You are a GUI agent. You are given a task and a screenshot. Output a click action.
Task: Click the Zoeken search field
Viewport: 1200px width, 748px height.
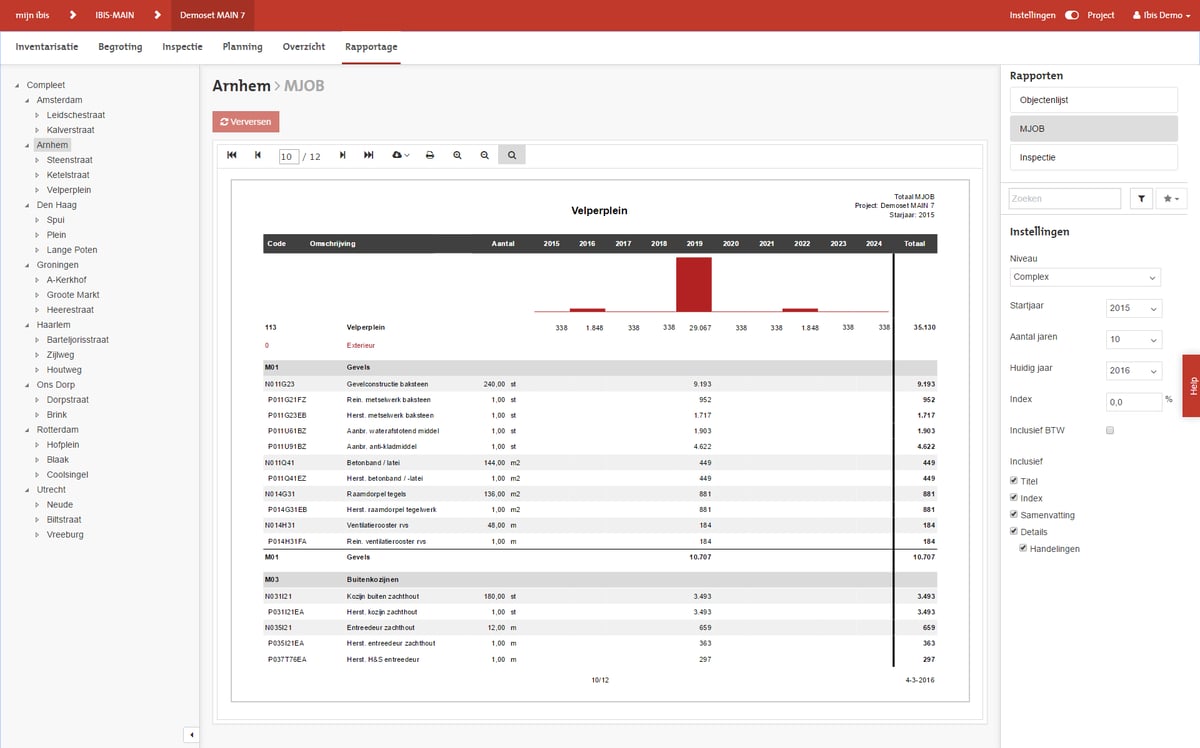pyautogui.click(x=1064, y=199)
